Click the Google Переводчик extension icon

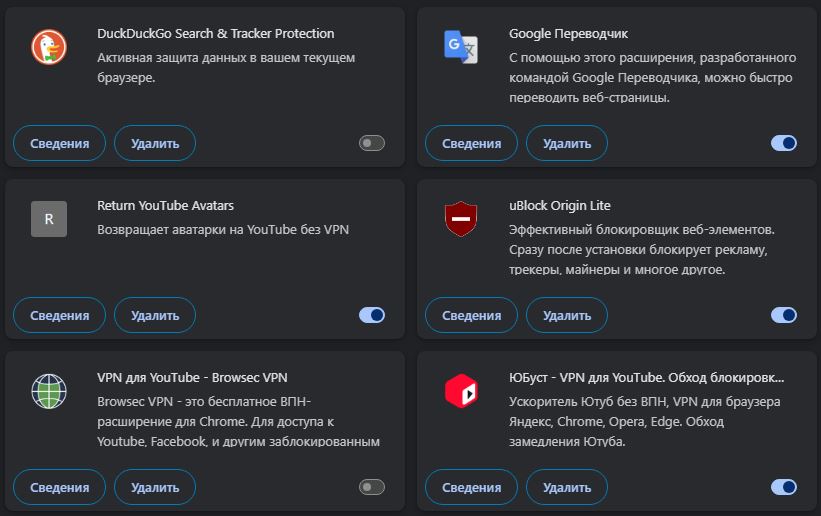coord(460,46)
